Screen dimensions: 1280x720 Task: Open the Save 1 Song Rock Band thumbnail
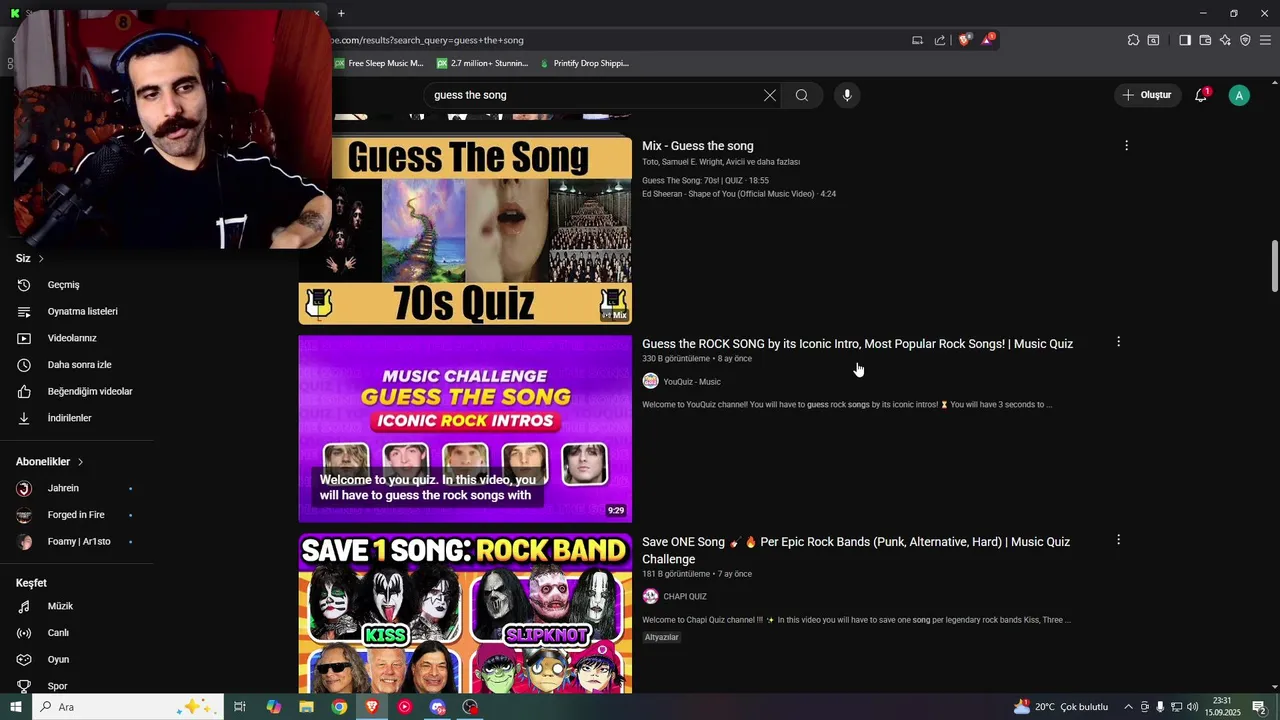point(465,613)
